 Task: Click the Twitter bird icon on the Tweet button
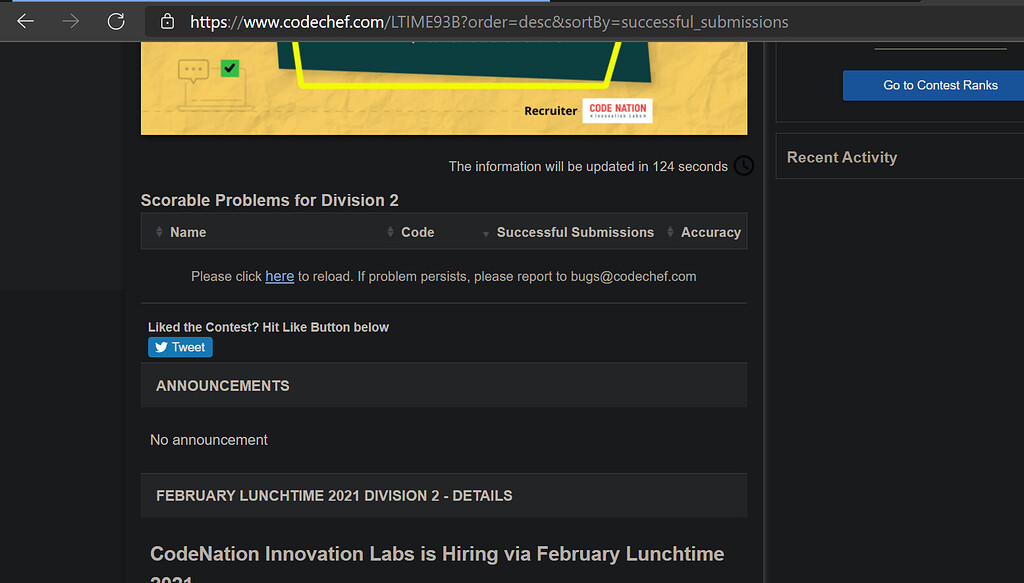(x=163, y=346)
